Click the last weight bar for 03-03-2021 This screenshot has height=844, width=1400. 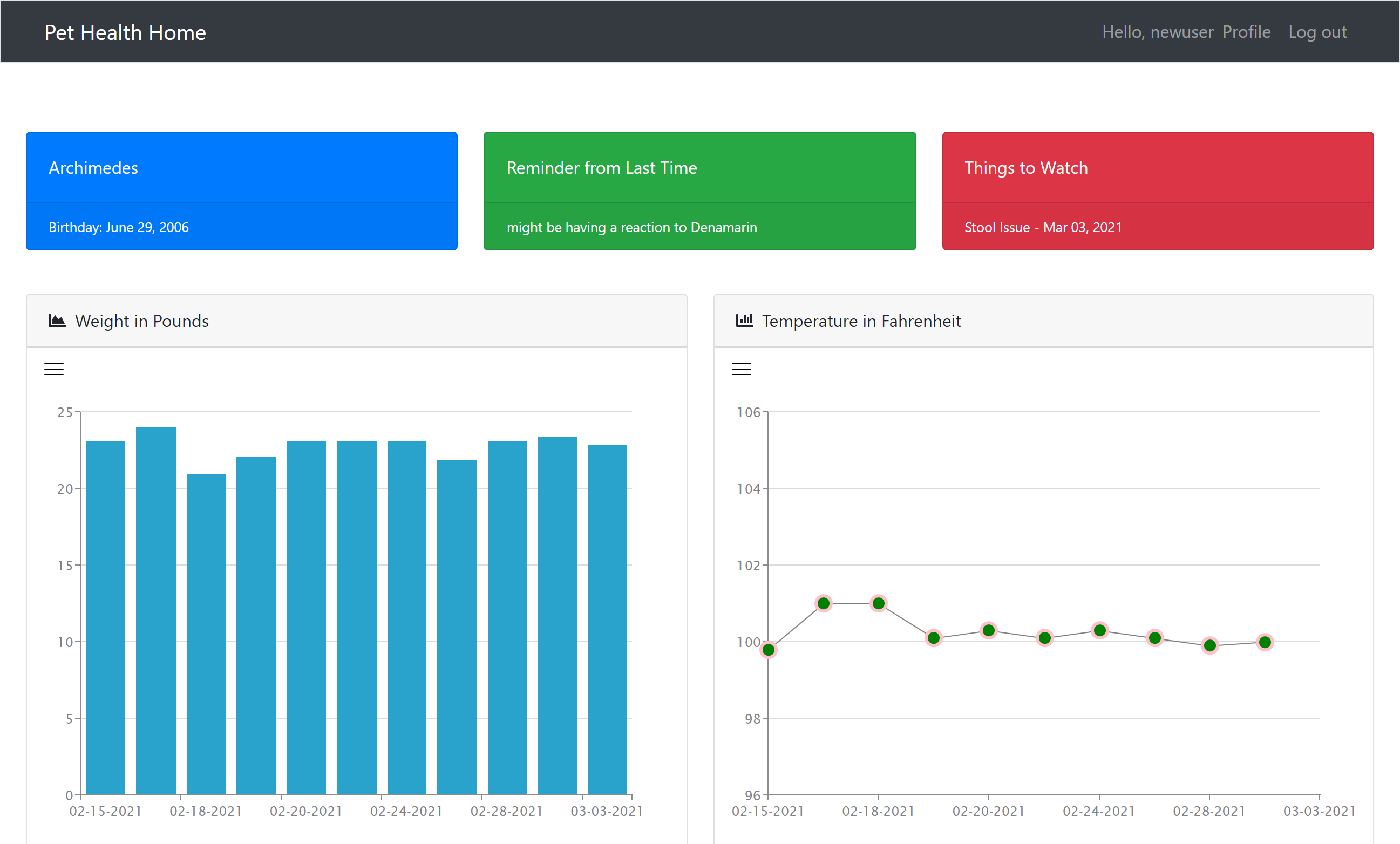(607, 620)
